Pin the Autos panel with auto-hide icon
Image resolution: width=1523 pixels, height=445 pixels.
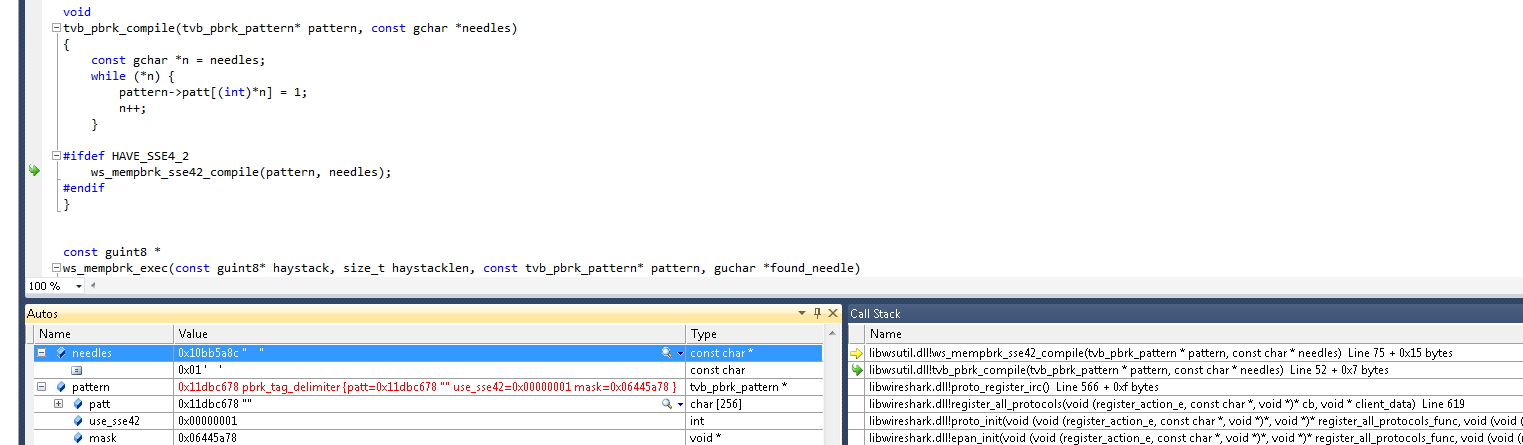816,314
